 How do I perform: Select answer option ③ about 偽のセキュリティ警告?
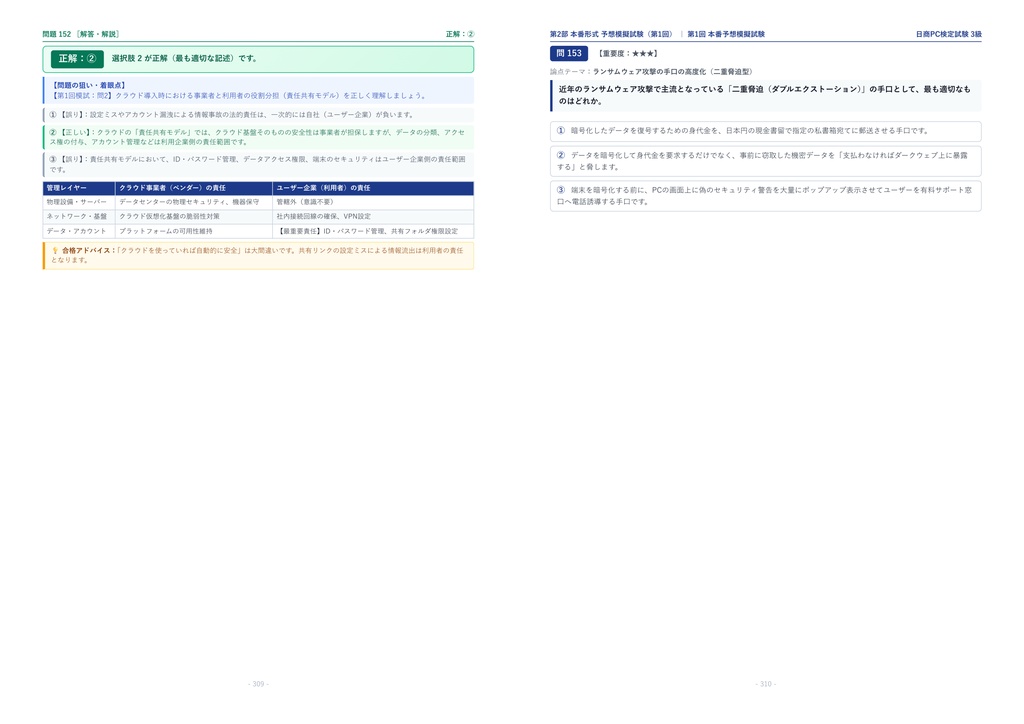point(765,196)
